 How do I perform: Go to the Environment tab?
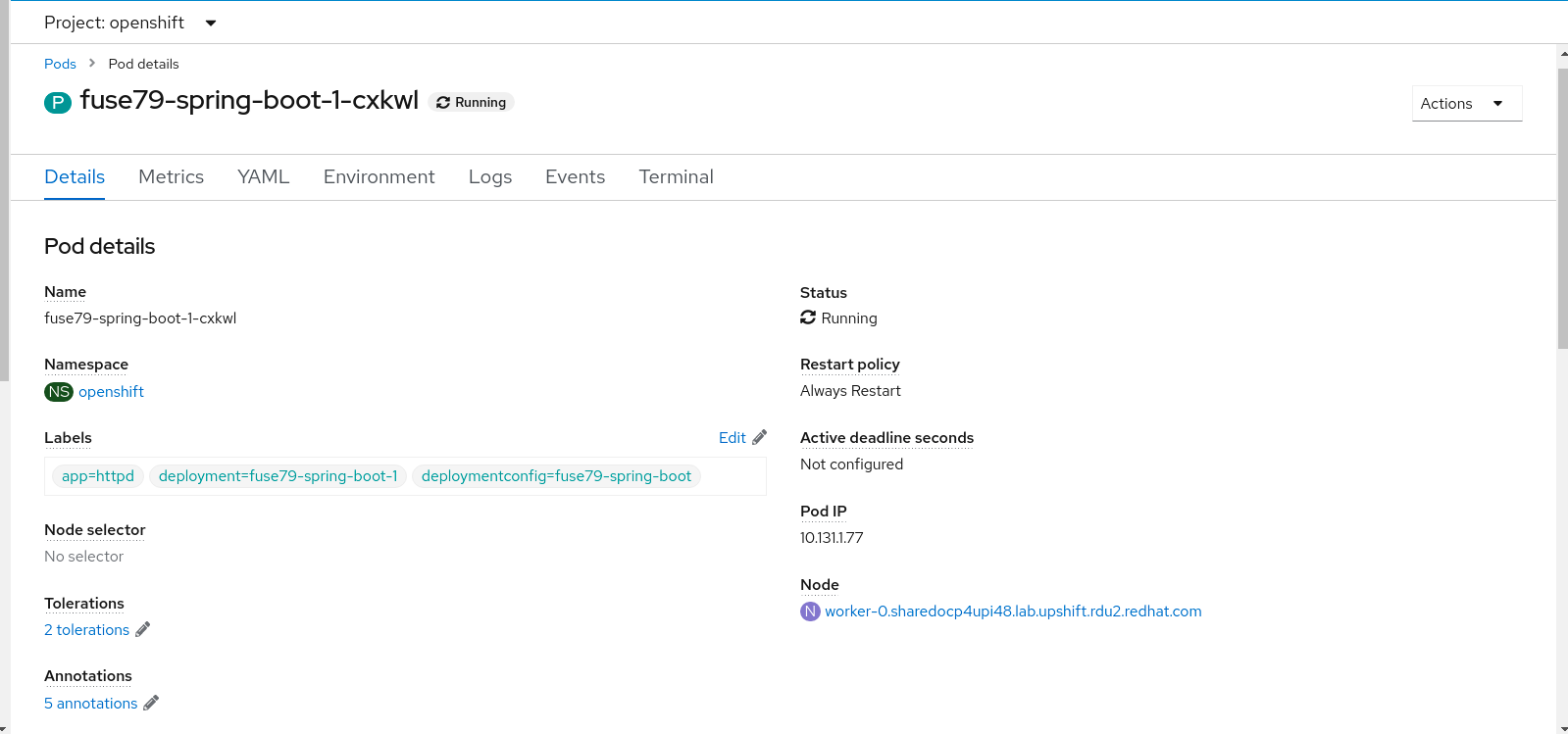coord(379,176)
